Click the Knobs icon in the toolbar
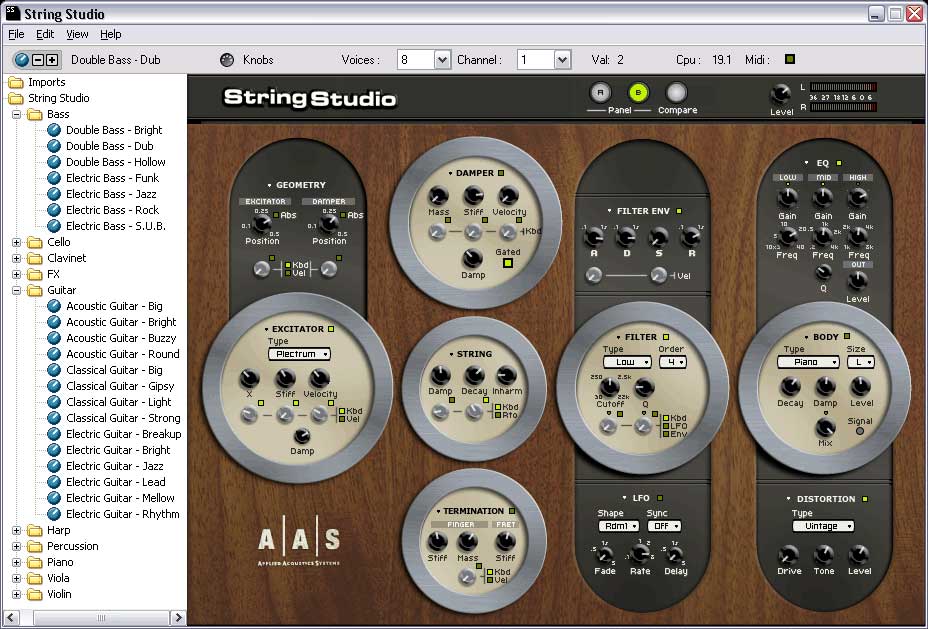 [x=227, y=60]
